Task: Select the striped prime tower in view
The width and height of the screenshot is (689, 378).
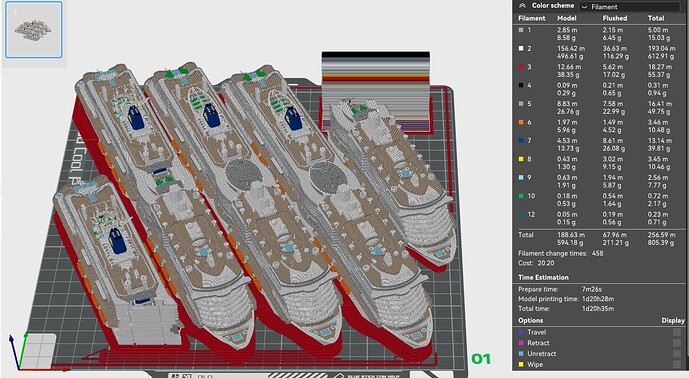Action: pos(376,91)
